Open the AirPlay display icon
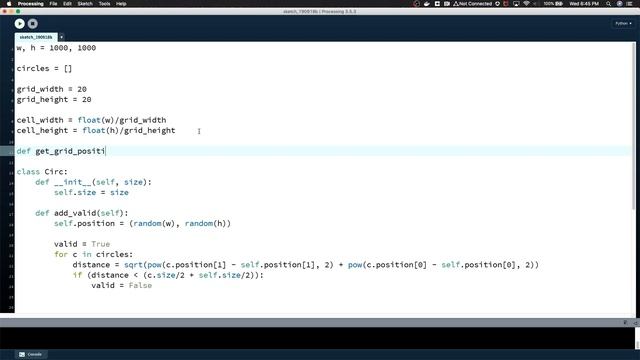 516,4
